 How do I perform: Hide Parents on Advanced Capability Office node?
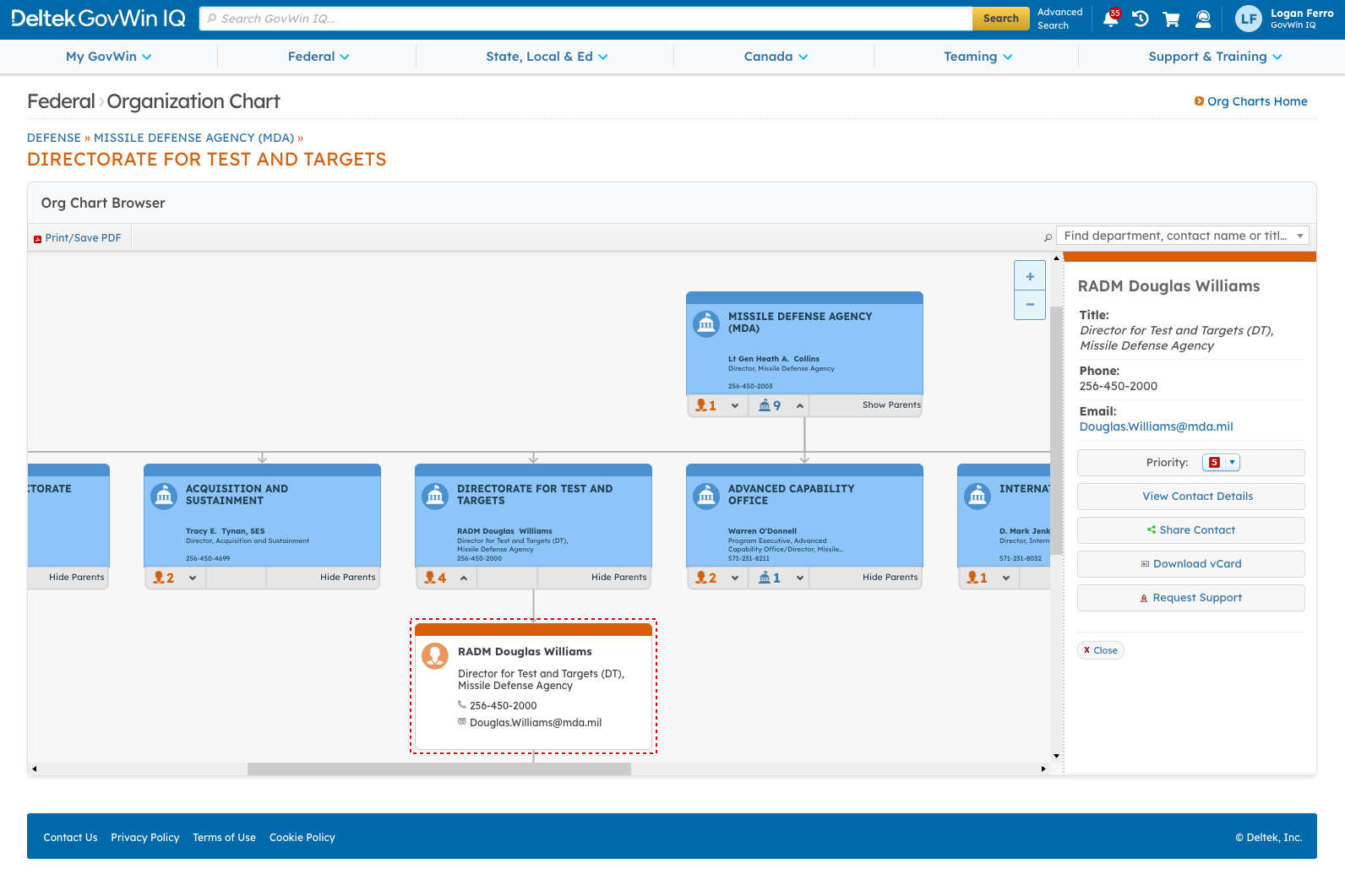890,578
